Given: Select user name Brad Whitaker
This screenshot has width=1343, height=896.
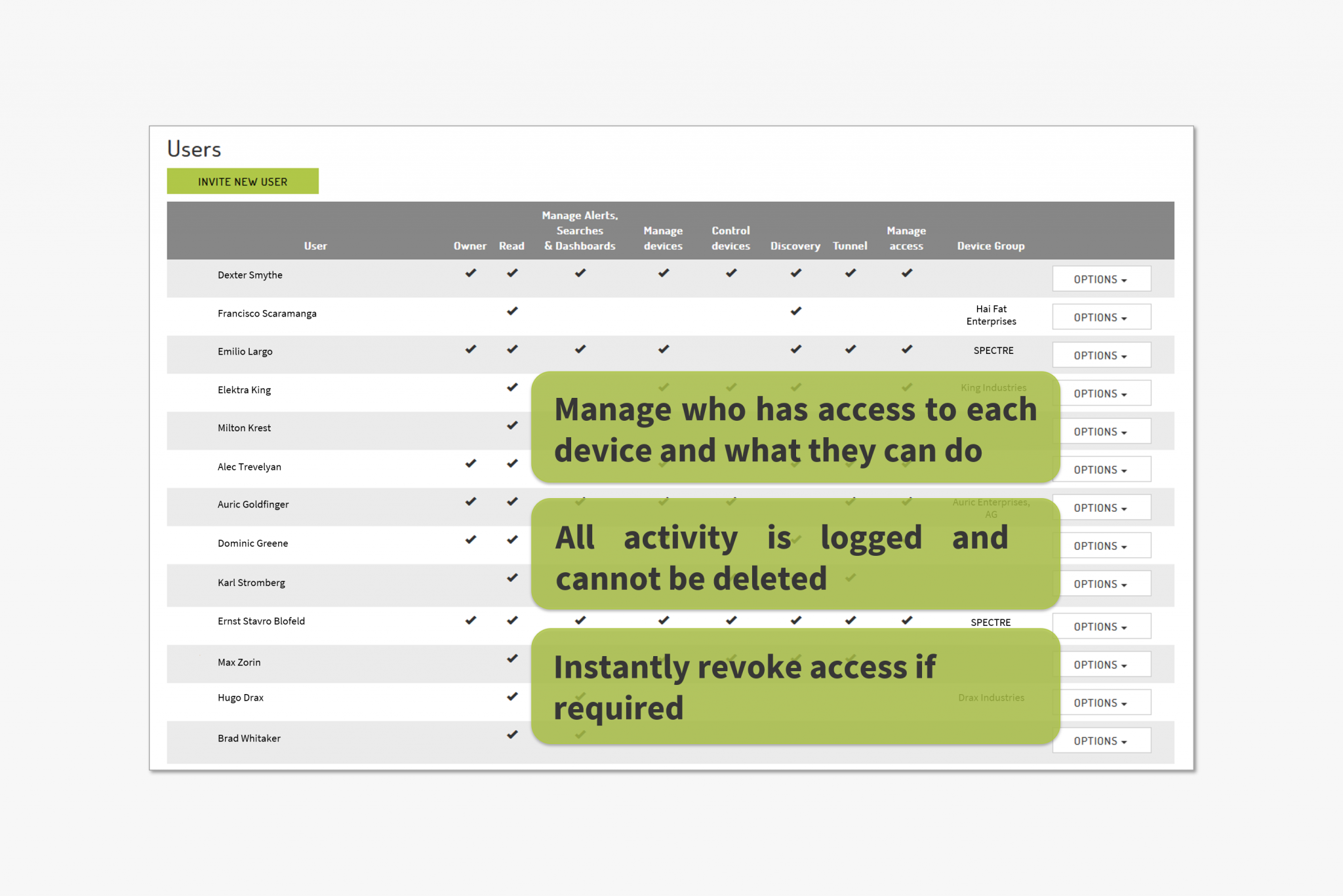Looking at the screenshot, I should tap(249, 739).
